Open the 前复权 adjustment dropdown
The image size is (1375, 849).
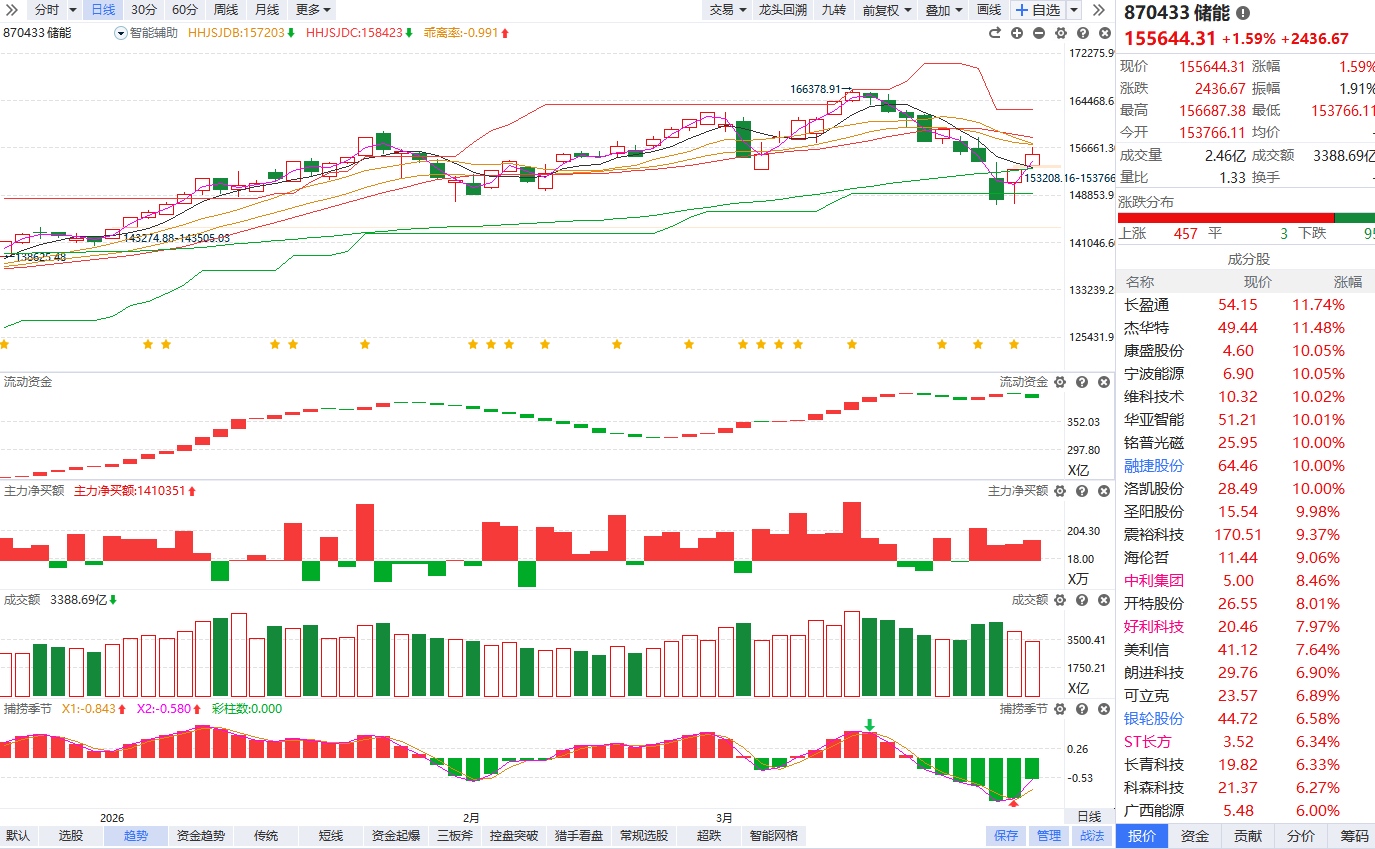(x=887, y=10)
